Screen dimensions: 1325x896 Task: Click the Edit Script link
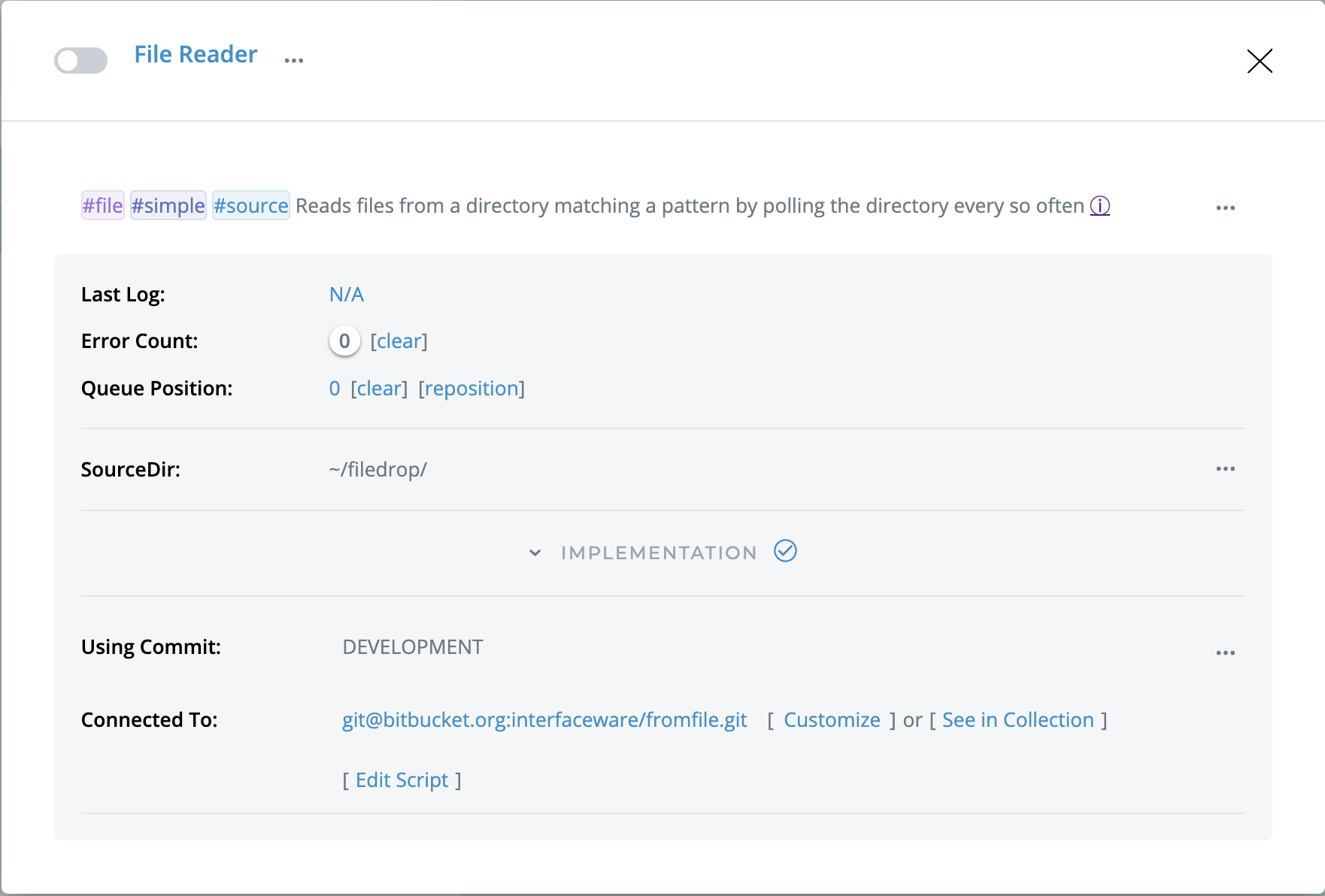click(402, 780)
